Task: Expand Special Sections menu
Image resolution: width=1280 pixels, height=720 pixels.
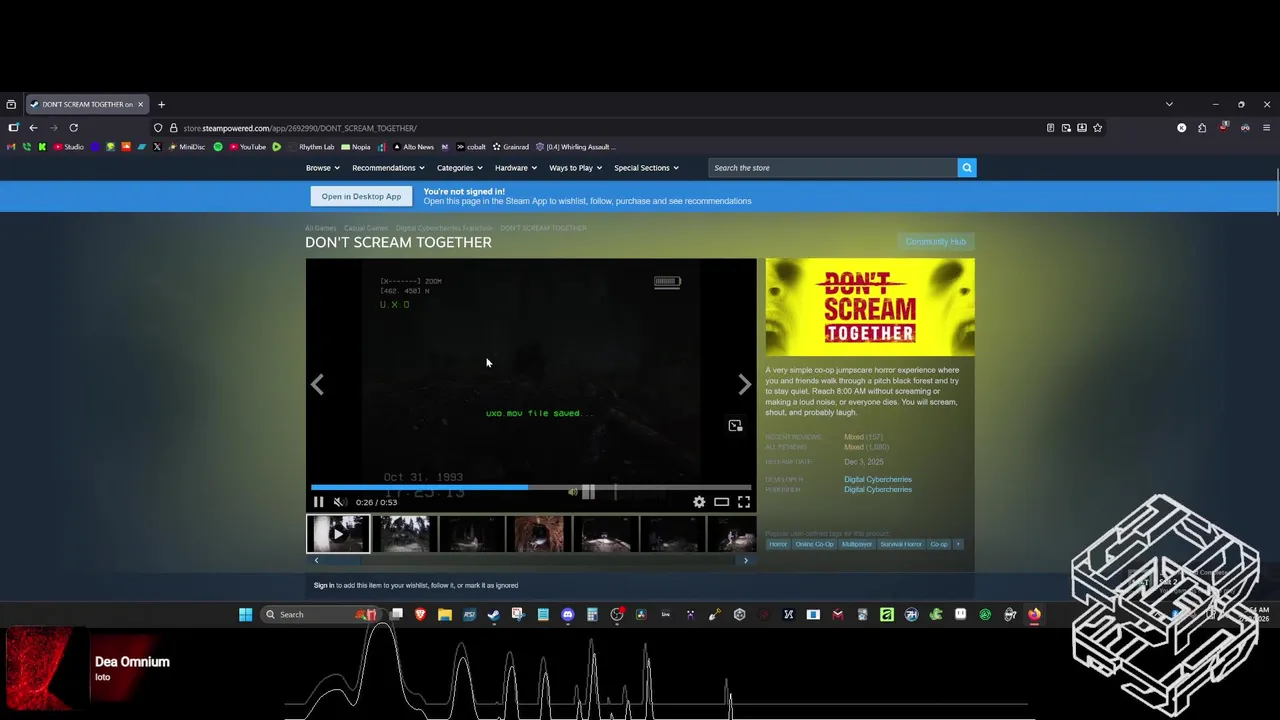Action: tap(646, 168)
